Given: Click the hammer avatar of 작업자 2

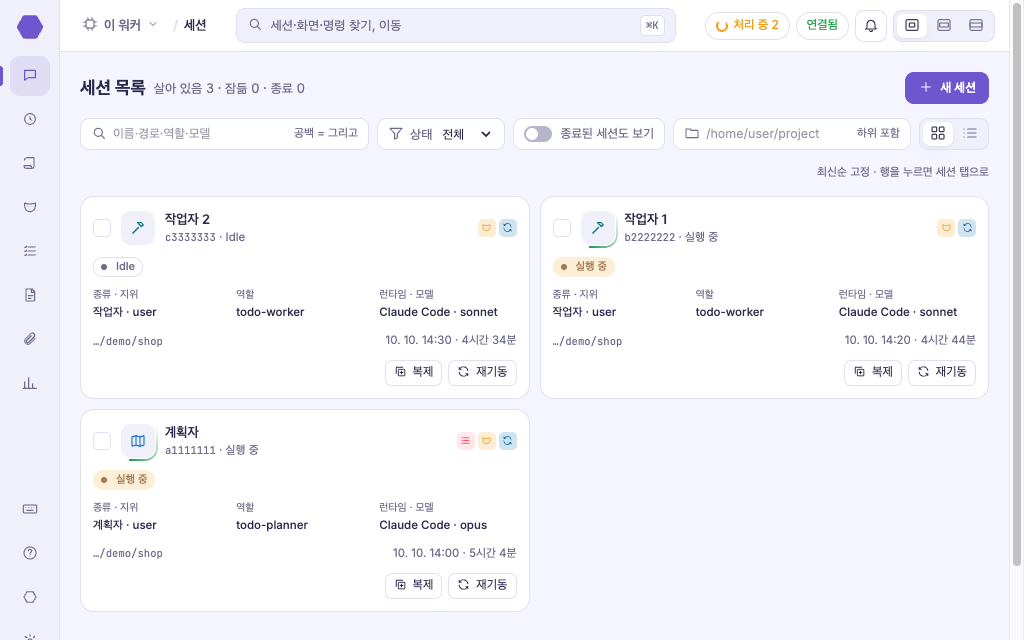Looking at the screenshot, I should point(138,228).
